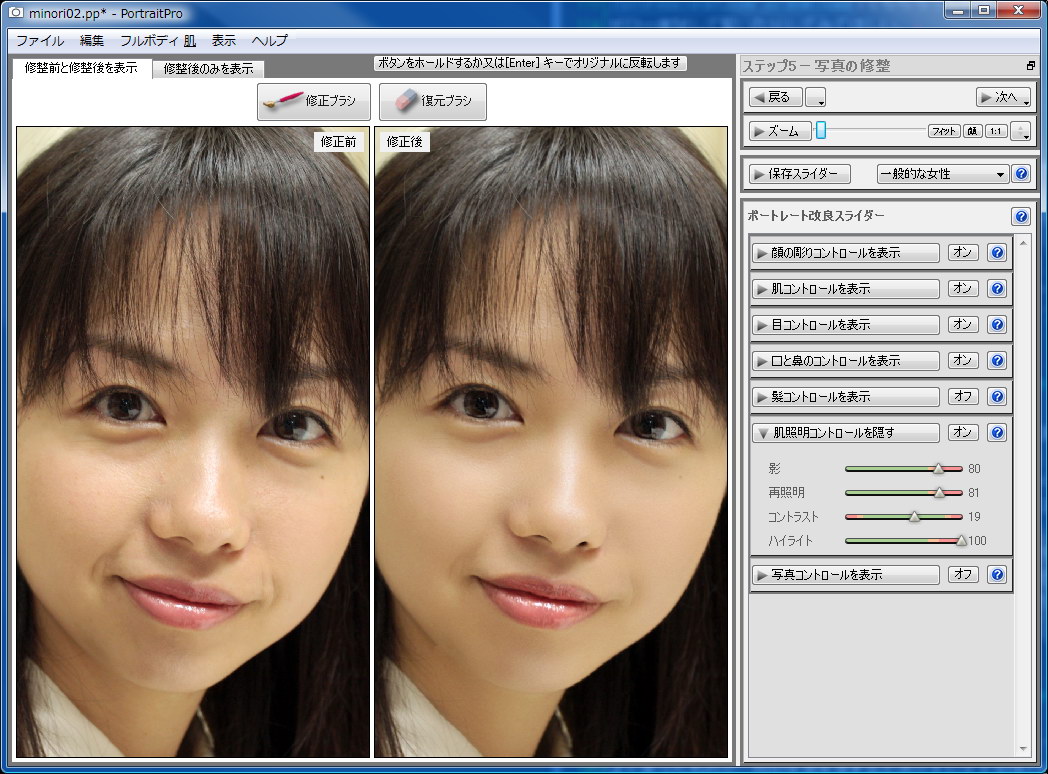1048x774 pixels.
Task: Click the 顔 zoom-to-face button
Action: (972, 132)
